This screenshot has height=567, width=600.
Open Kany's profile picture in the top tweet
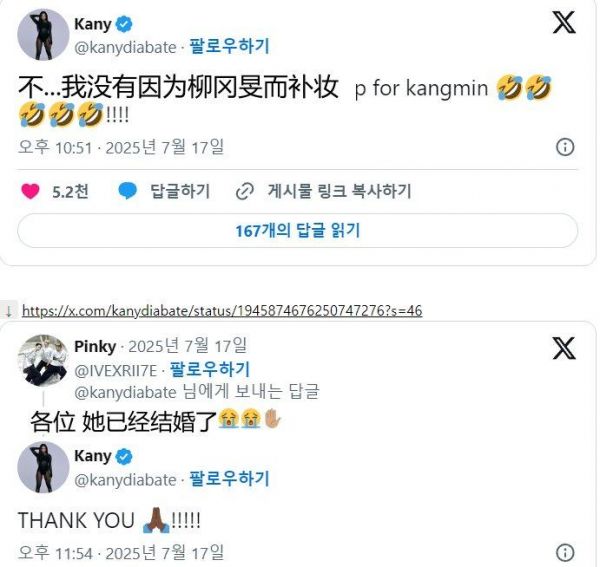coord(43,35)
